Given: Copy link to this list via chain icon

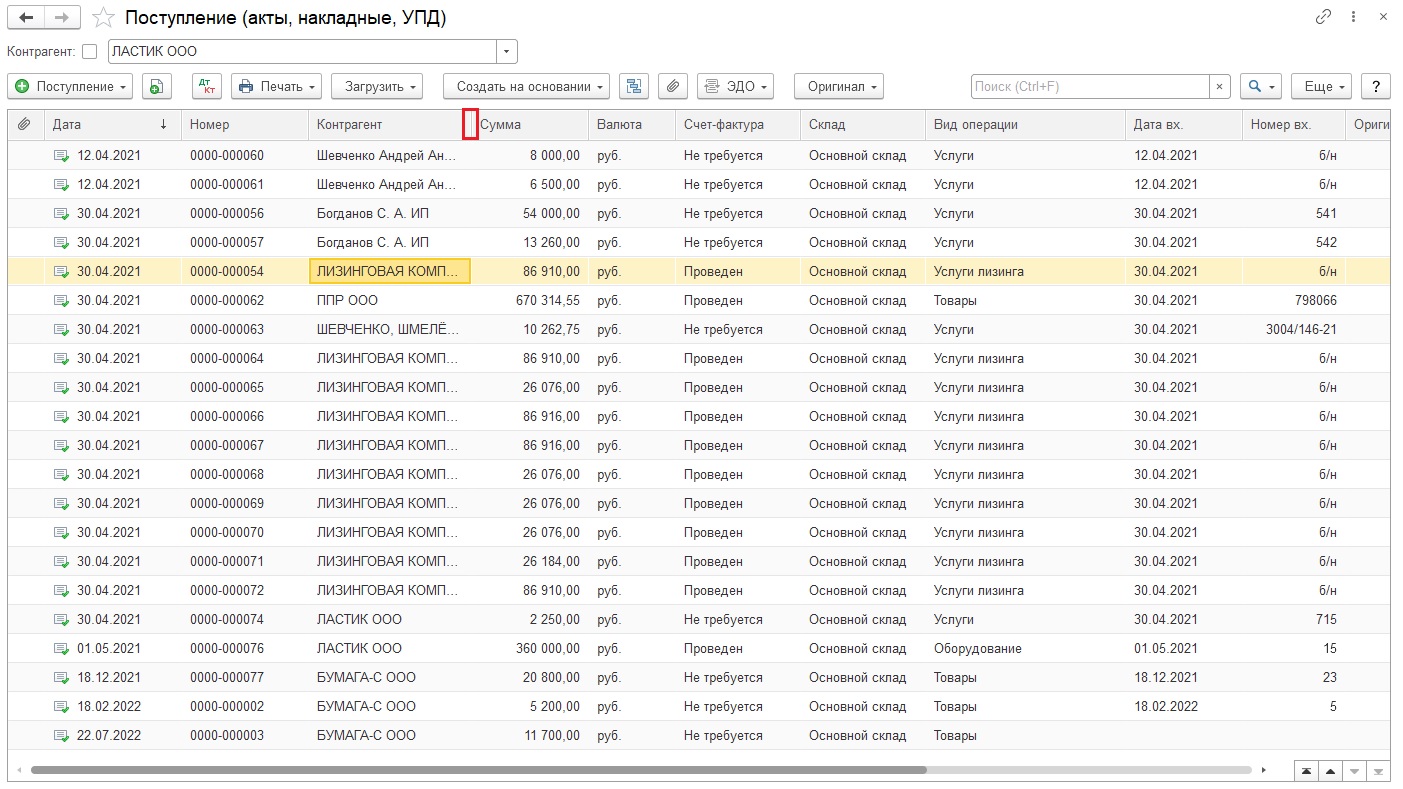Looking at the screenshot, I should (x=1323, y=17).
